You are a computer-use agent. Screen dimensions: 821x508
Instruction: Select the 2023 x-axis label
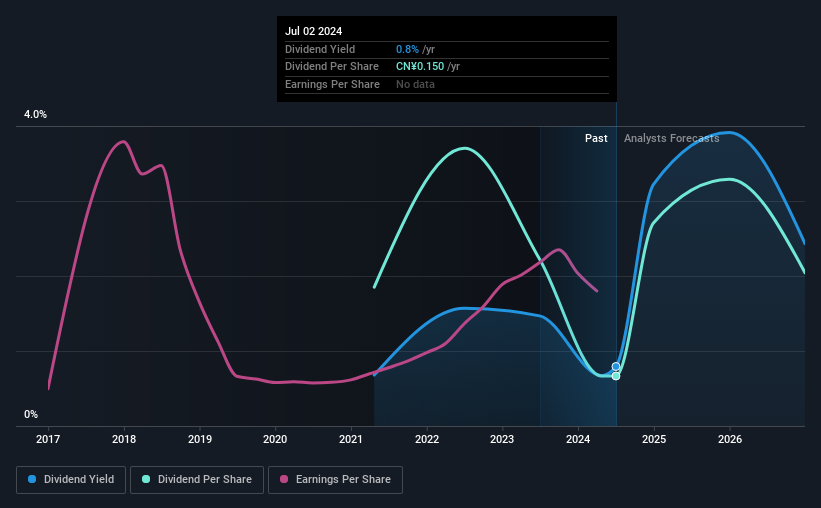[x=502, y=439]
